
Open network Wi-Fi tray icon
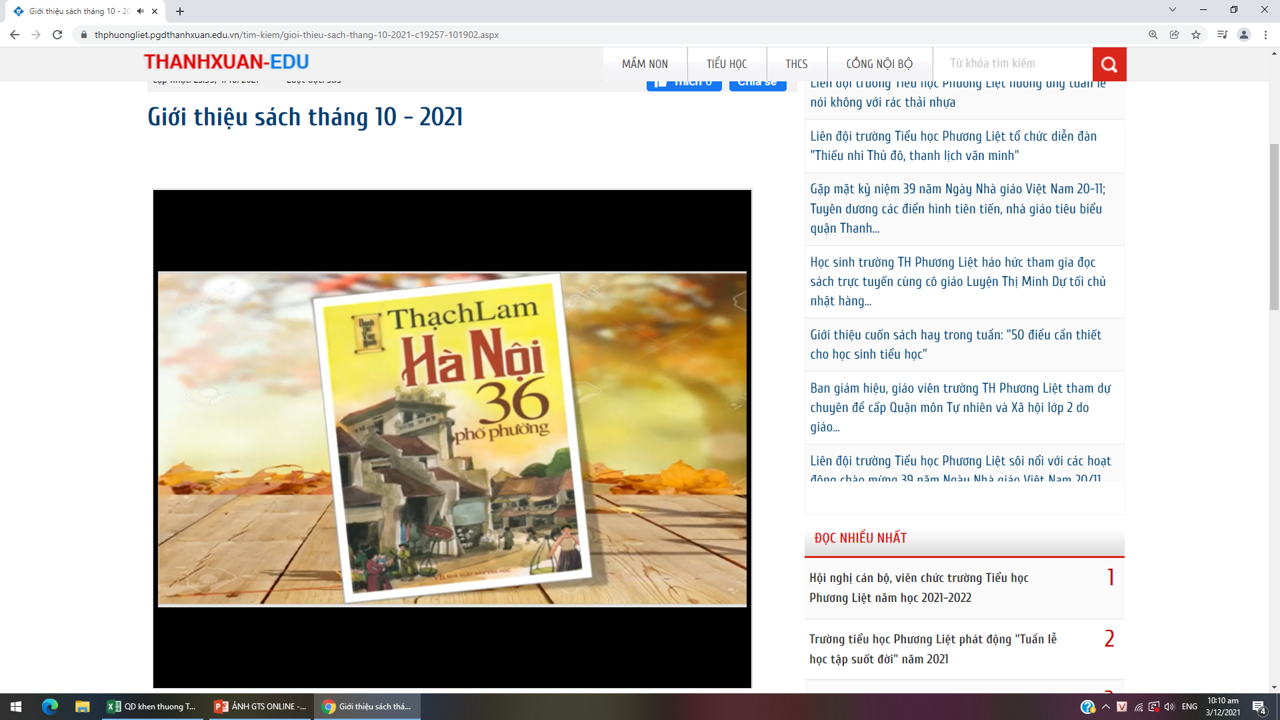(x=1137, y=707)
